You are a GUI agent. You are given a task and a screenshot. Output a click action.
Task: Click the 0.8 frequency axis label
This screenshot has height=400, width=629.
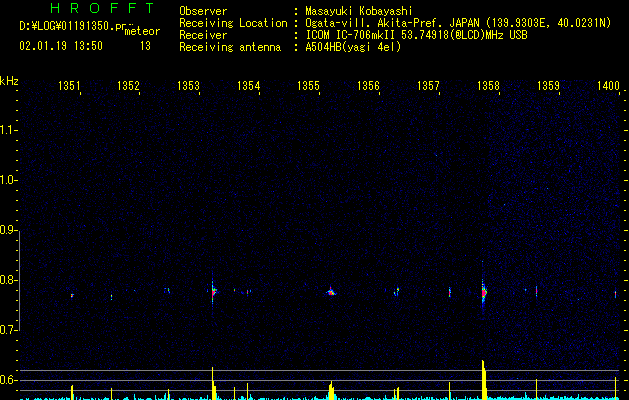[9, 280]
